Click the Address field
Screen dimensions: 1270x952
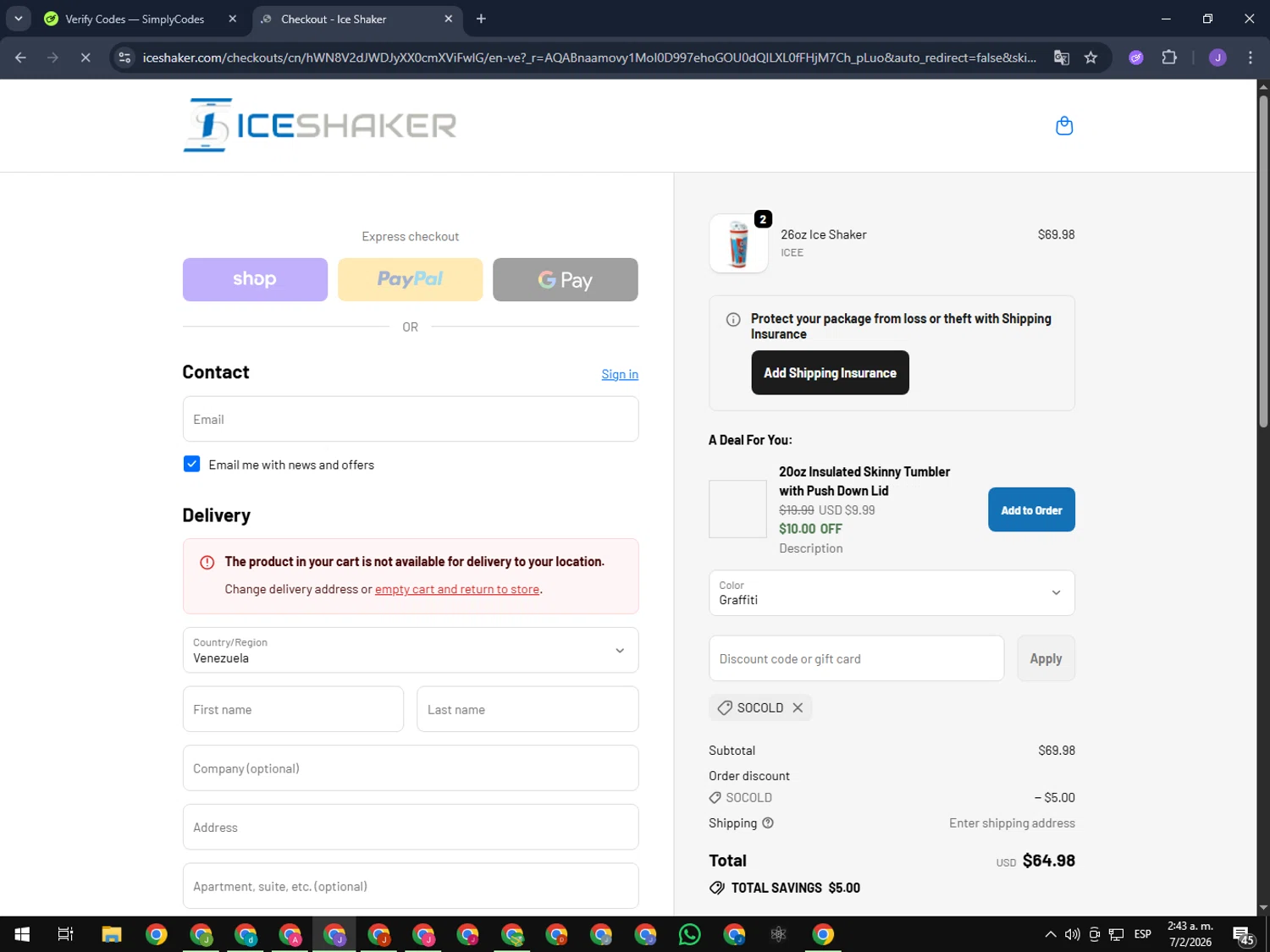tap(411, 827)
